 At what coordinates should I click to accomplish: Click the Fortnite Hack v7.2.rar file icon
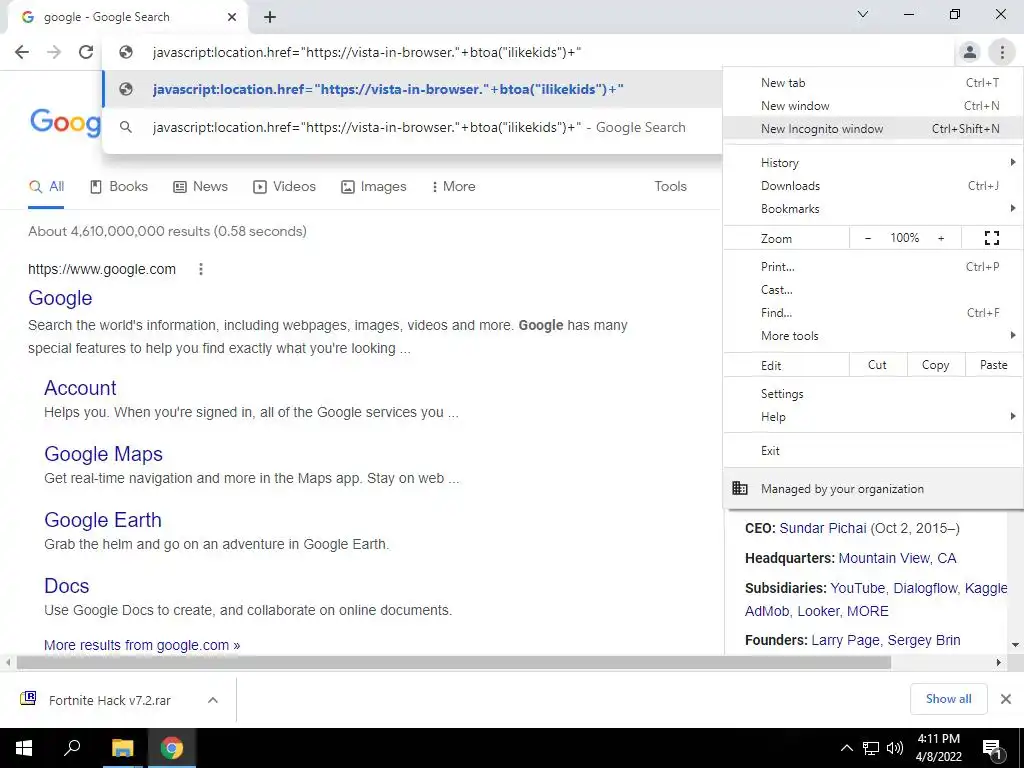click(28, 699)
